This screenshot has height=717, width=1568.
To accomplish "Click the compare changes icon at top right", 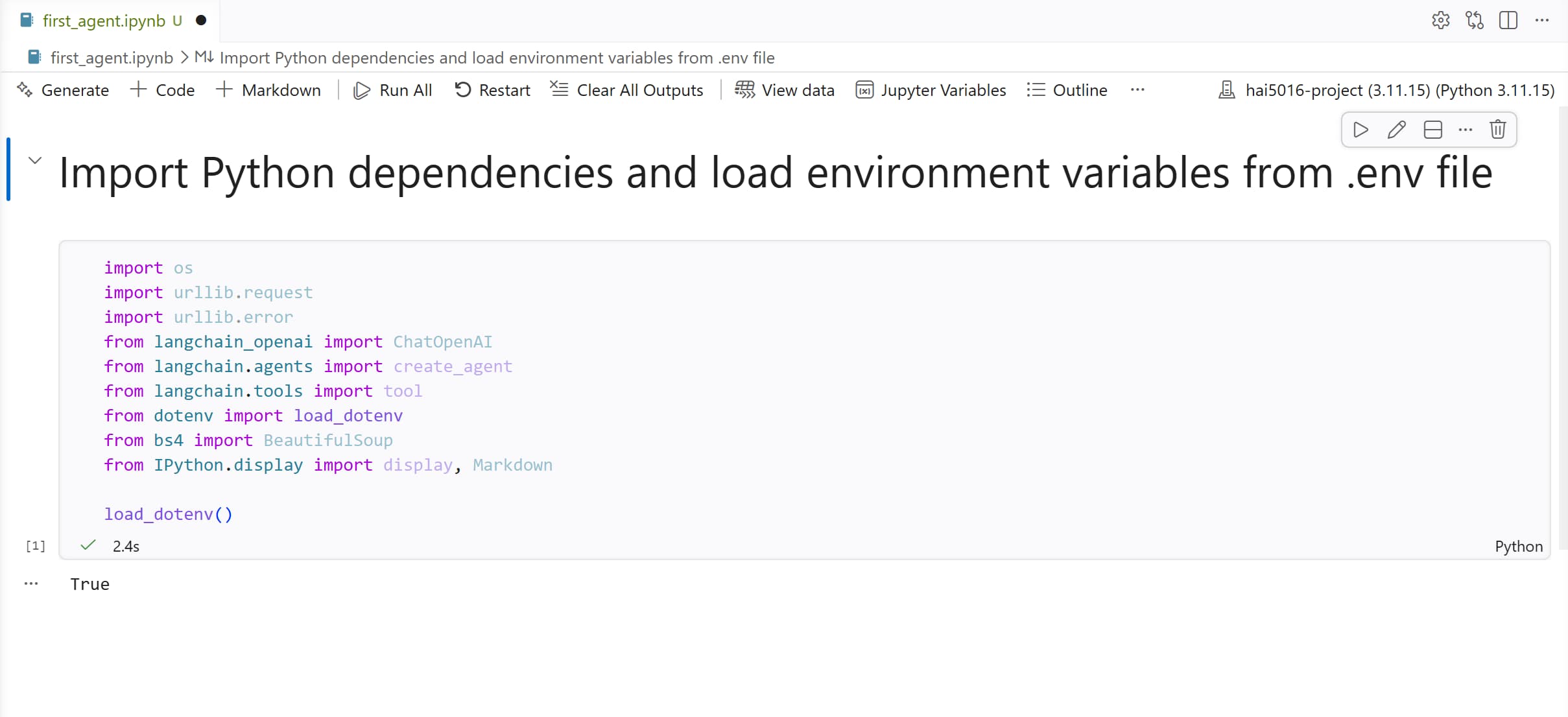I will pyautogui.click(x=1474, y=21).
